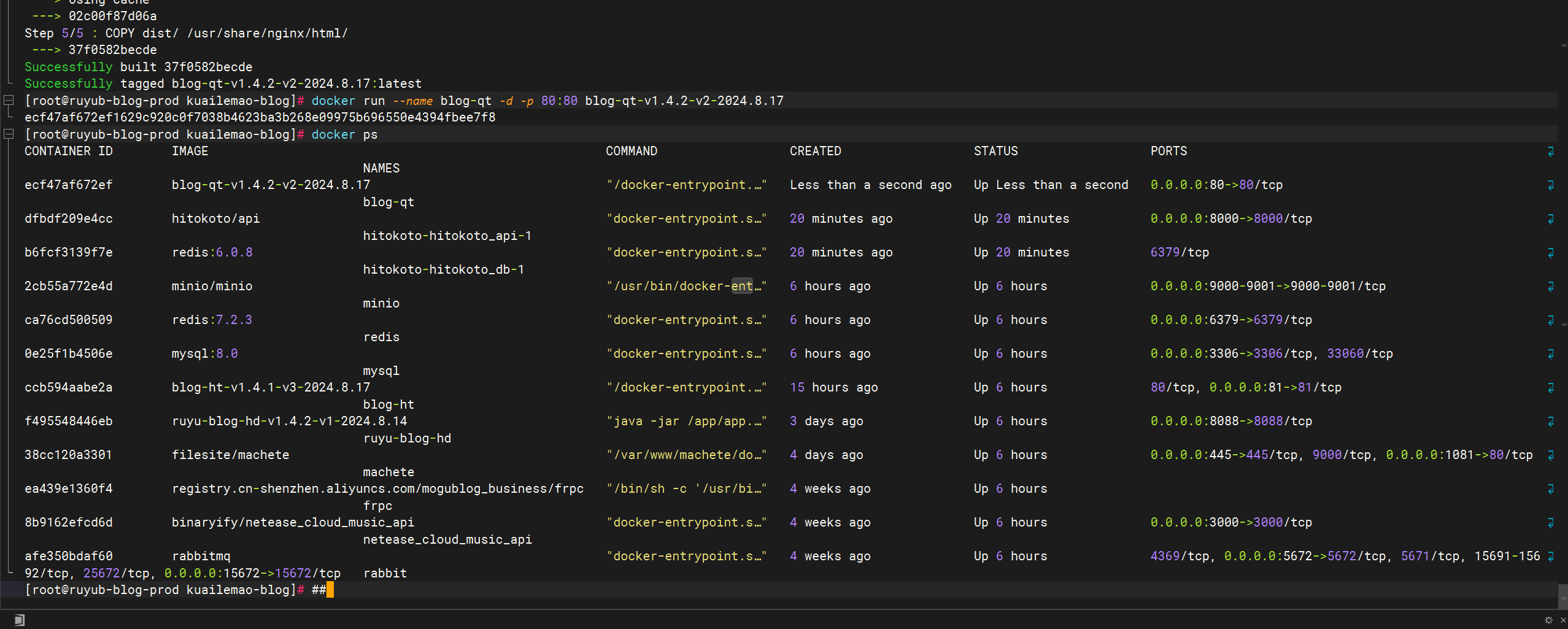Image resolution: width=1568 pixels, height=629 pixels.
Task: Click container ID 38cc120a3301
Action: pyautogui.click(x=69, y=455)
